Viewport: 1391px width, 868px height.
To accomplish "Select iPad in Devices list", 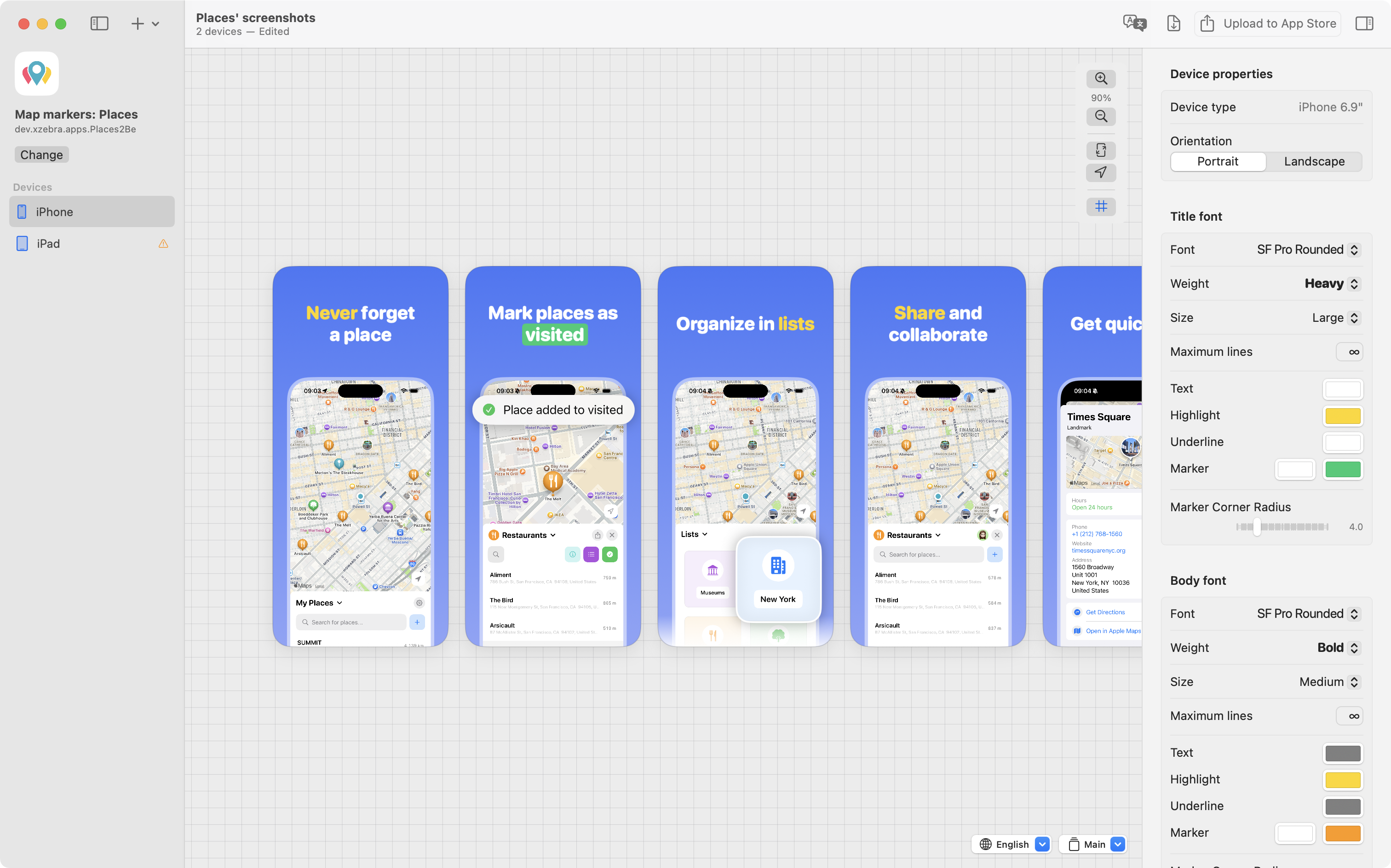I will click(x=92, y=243).
